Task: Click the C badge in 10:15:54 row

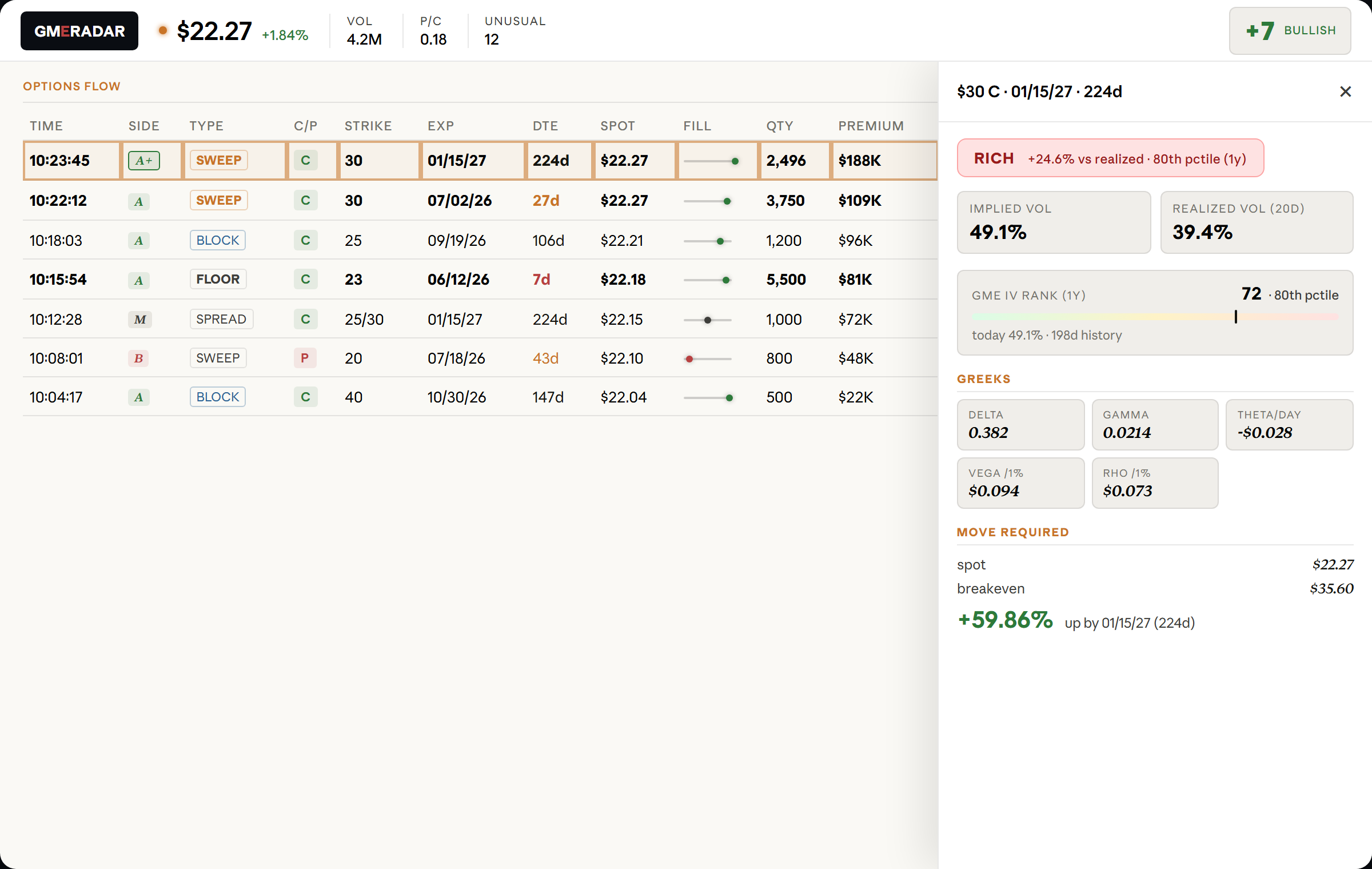Action: [x=305, y=279]
